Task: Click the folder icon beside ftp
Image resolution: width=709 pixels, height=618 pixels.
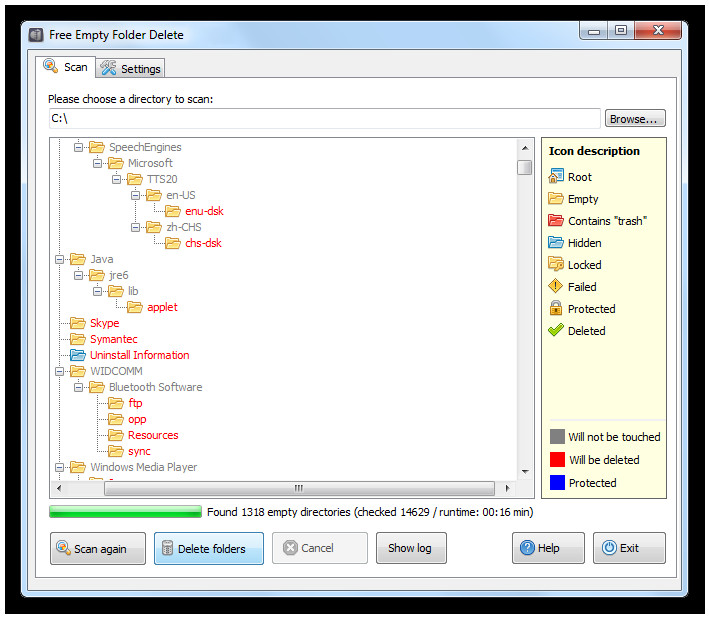Action: point(116,403)
